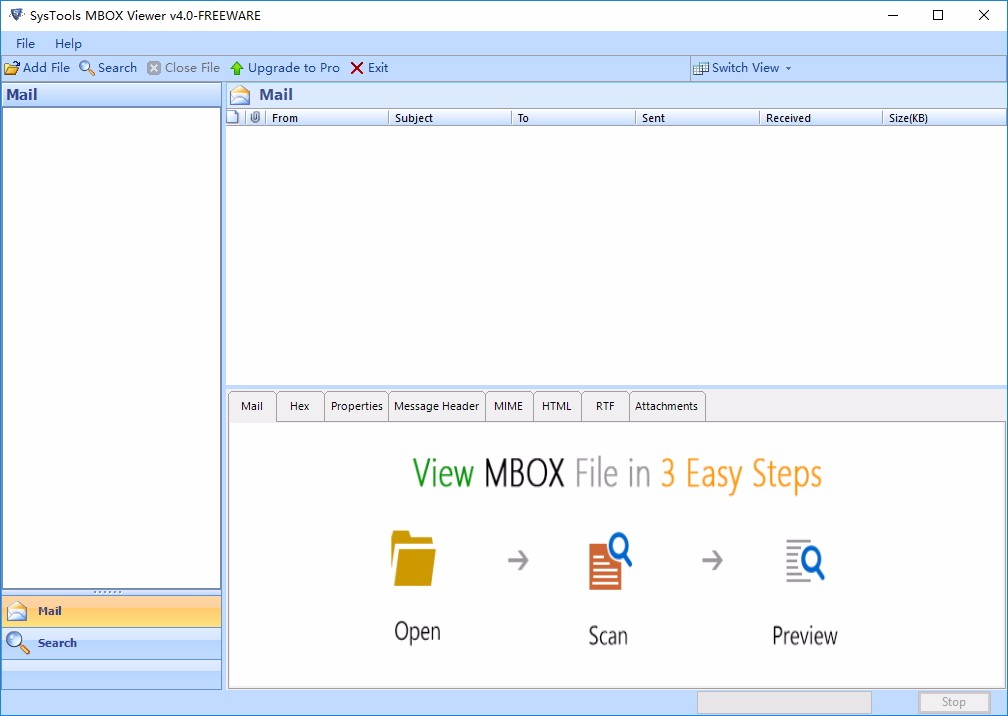Click the Open folder illustration
1008x716 pixels.
pos(413,558)
